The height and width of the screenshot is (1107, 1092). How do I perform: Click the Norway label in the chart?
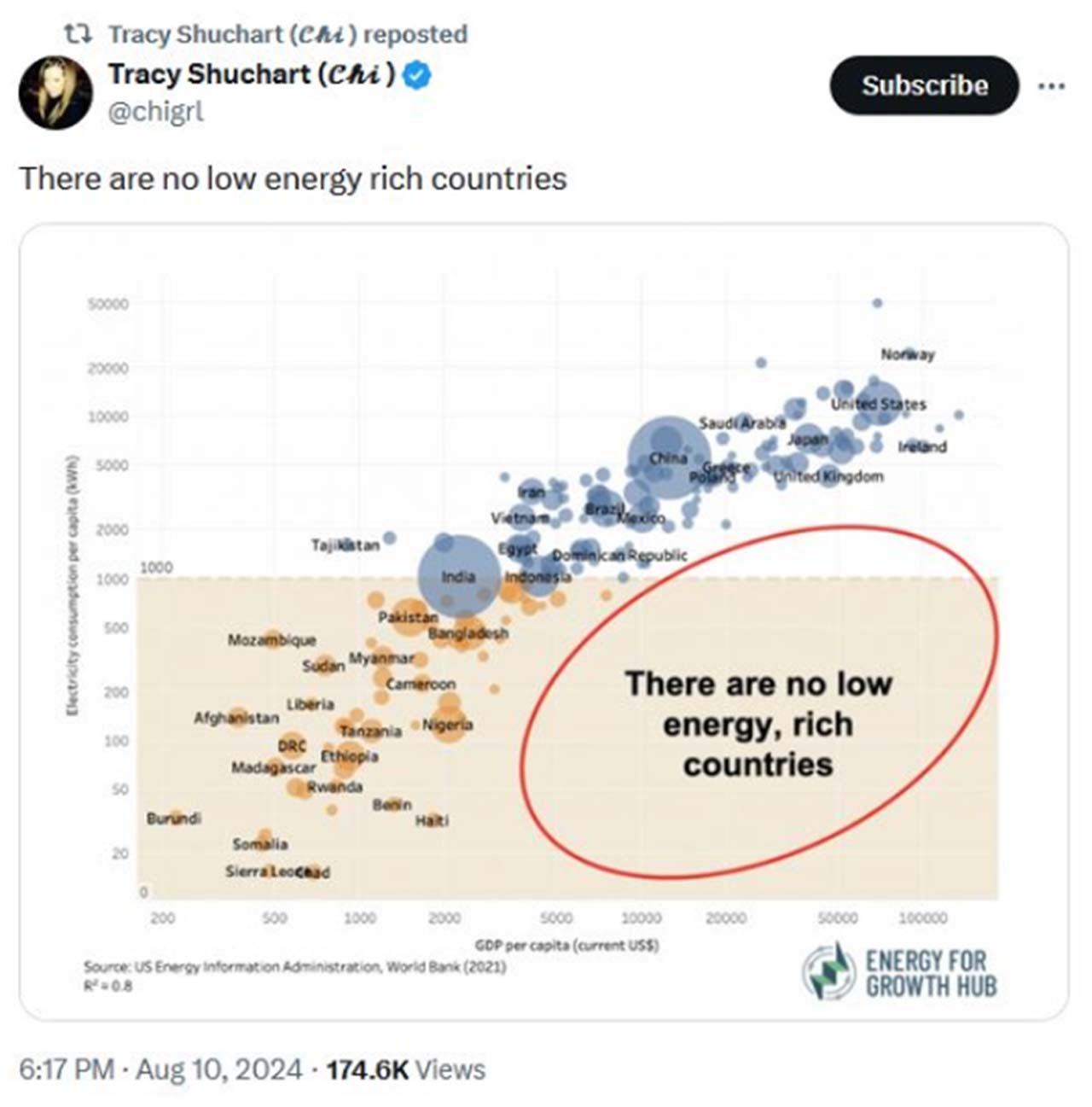click(x=908, y=354)
